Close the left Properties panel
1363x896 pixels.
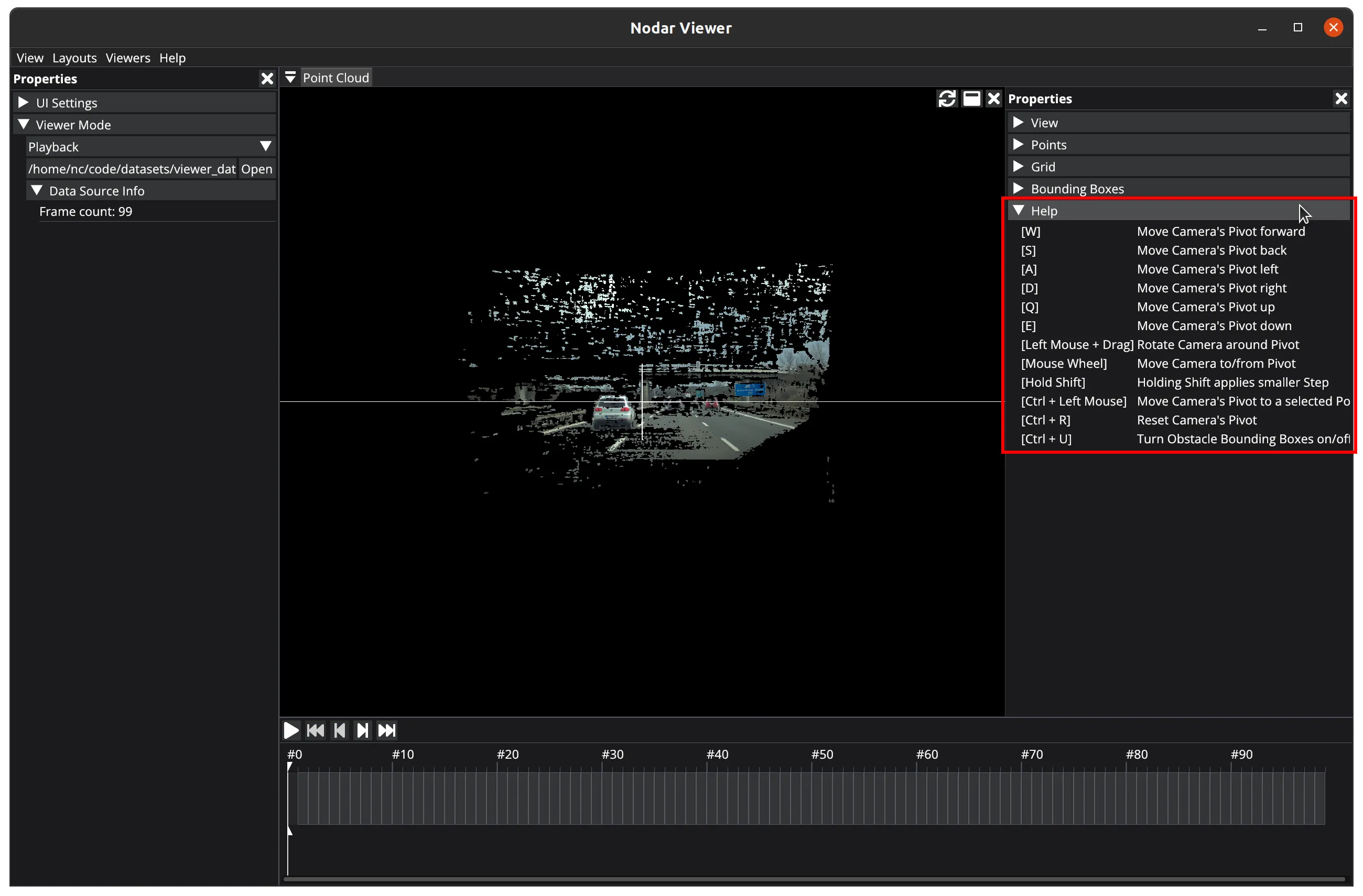point(267,79)
